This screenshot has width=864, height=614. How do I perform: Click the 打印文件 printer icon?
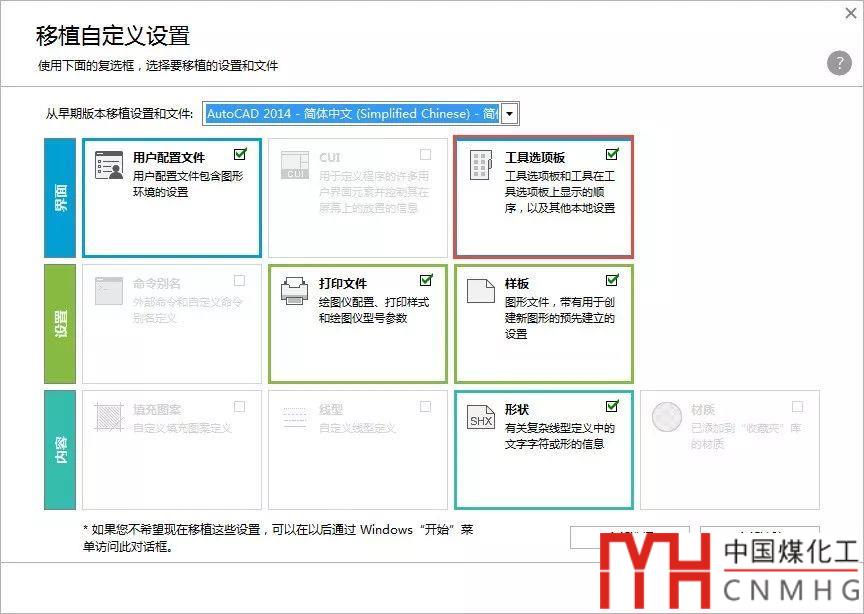[295, 291]
